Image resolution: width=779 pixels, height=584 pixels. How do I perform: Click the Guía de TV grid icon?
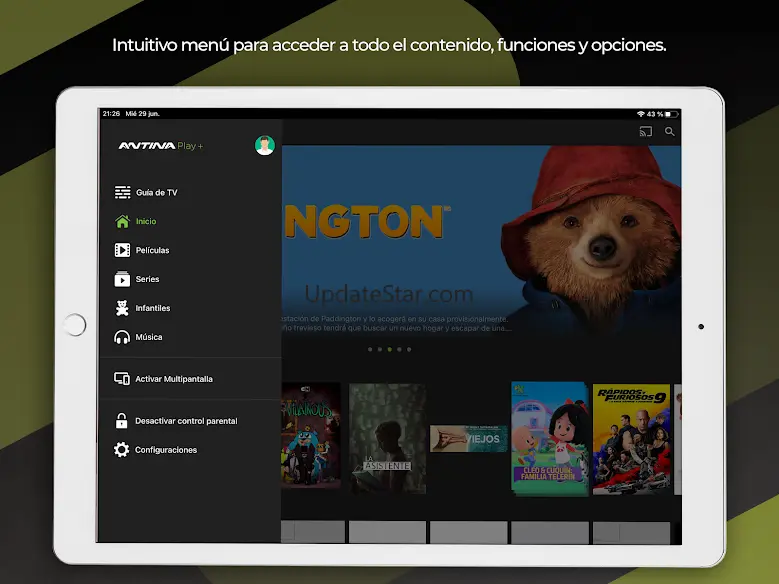click(122, 192)
